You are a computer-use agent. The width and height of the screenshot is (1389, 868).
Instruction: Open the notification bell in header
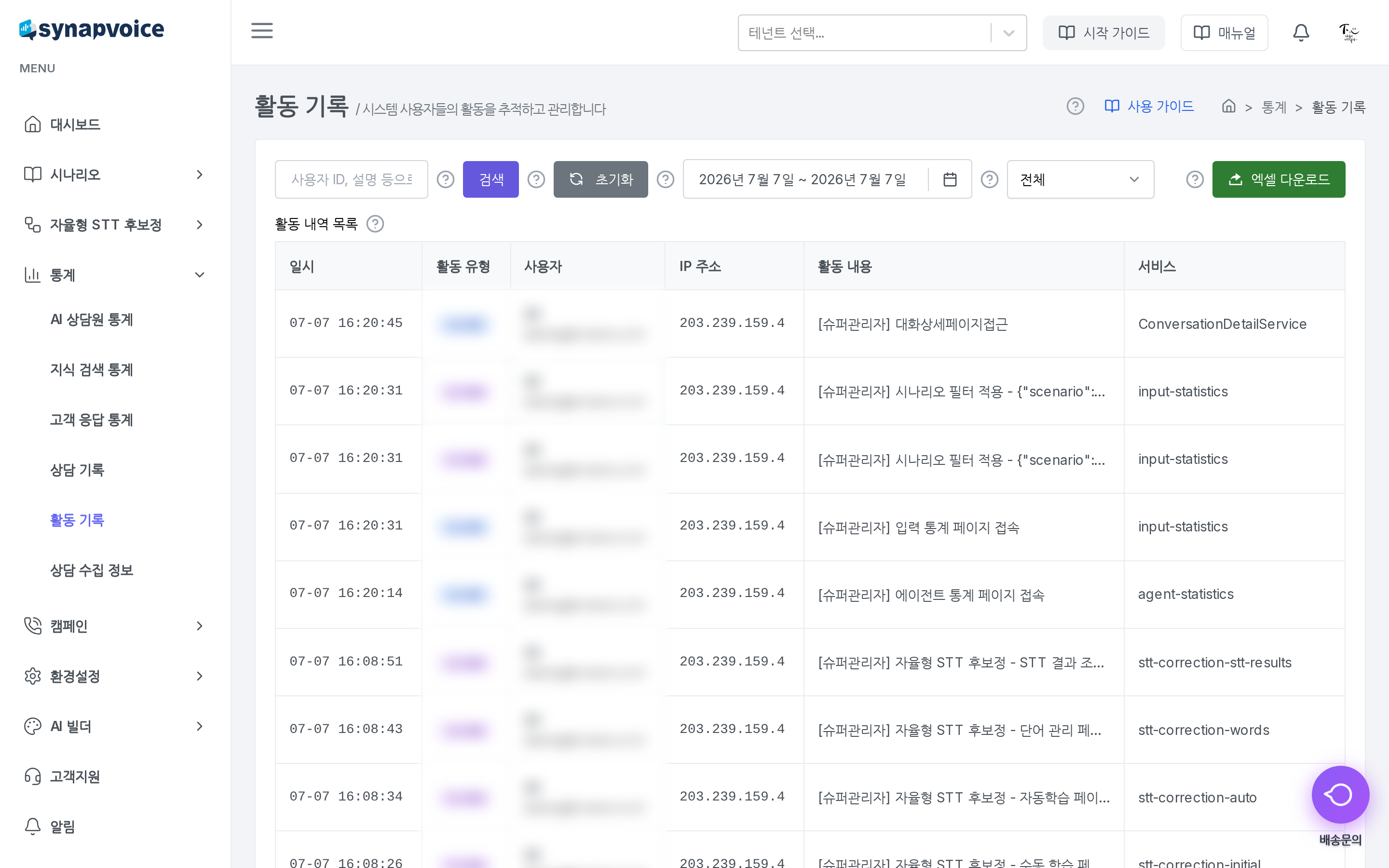(1301, 33)
